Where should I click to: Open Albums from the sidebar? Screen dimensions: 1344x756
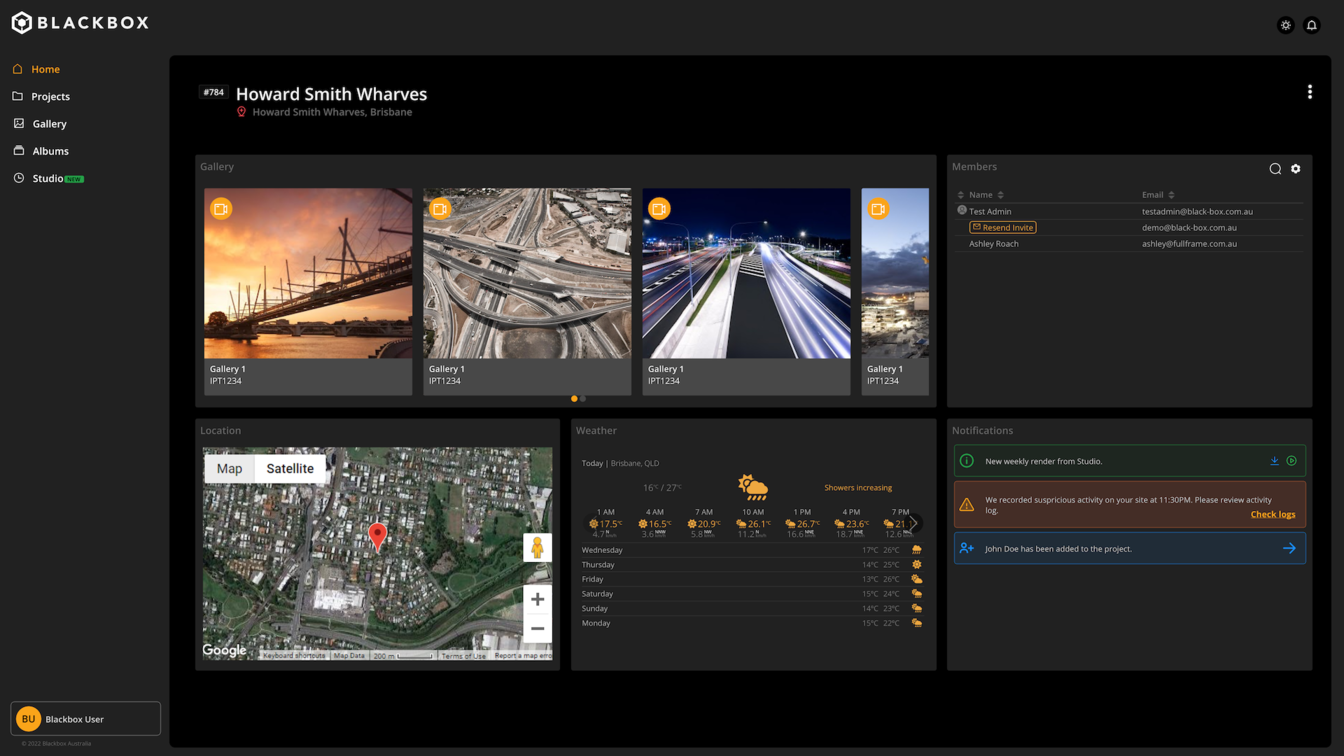tap(41, 151)
